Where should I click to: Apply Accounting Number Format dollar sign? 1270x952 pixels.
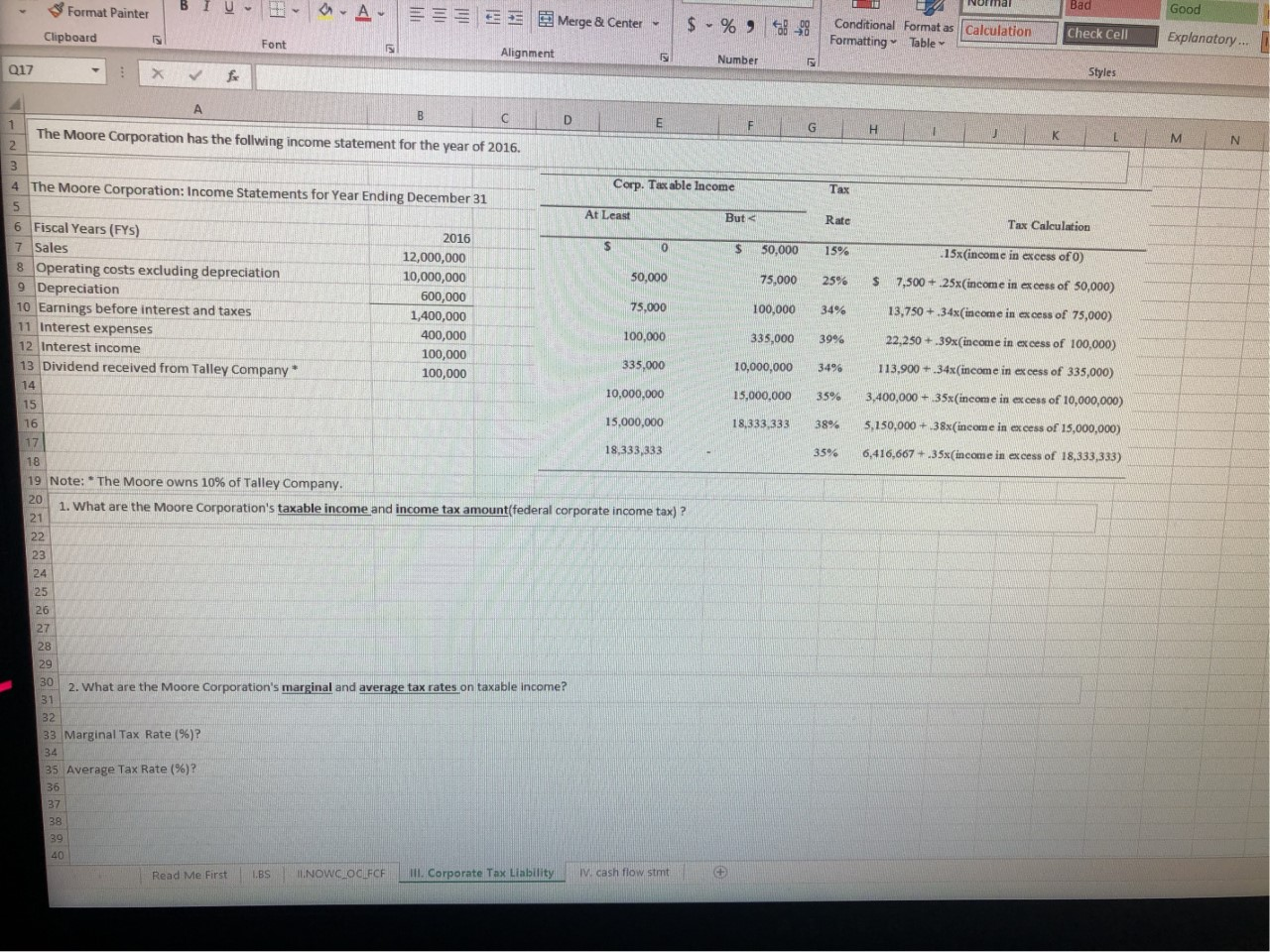pyautogui.click(x=692, y=25)
